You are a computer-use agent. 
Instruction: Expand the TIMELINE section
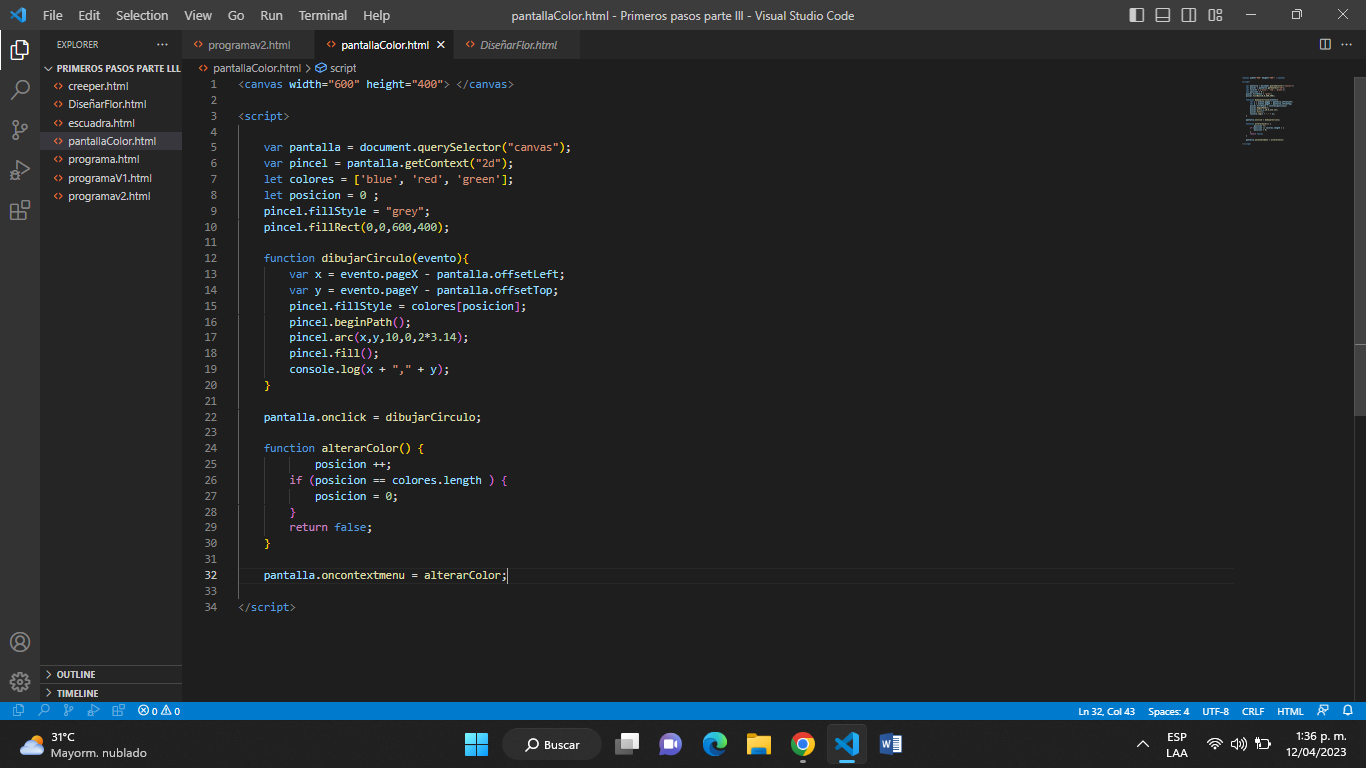(x=111, y=693)
